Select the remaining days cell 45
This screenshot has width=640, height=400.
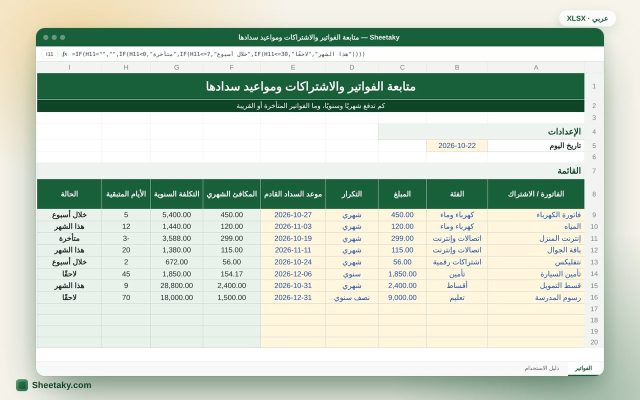[126, 274]
